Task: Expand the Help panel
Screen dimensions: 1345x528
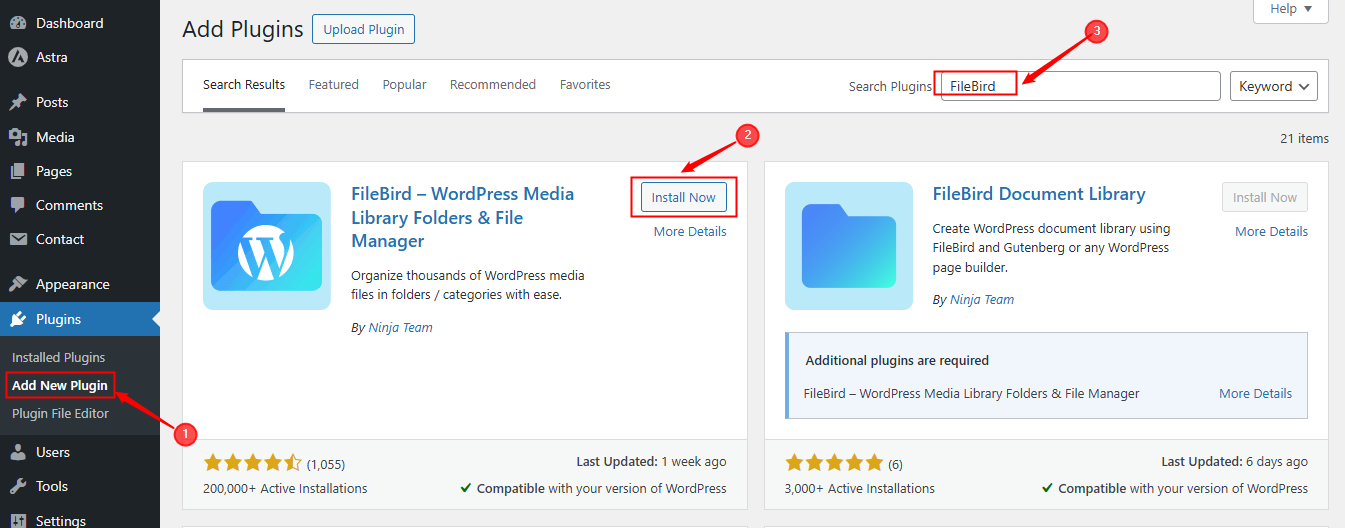Action: click(1291, 9)
